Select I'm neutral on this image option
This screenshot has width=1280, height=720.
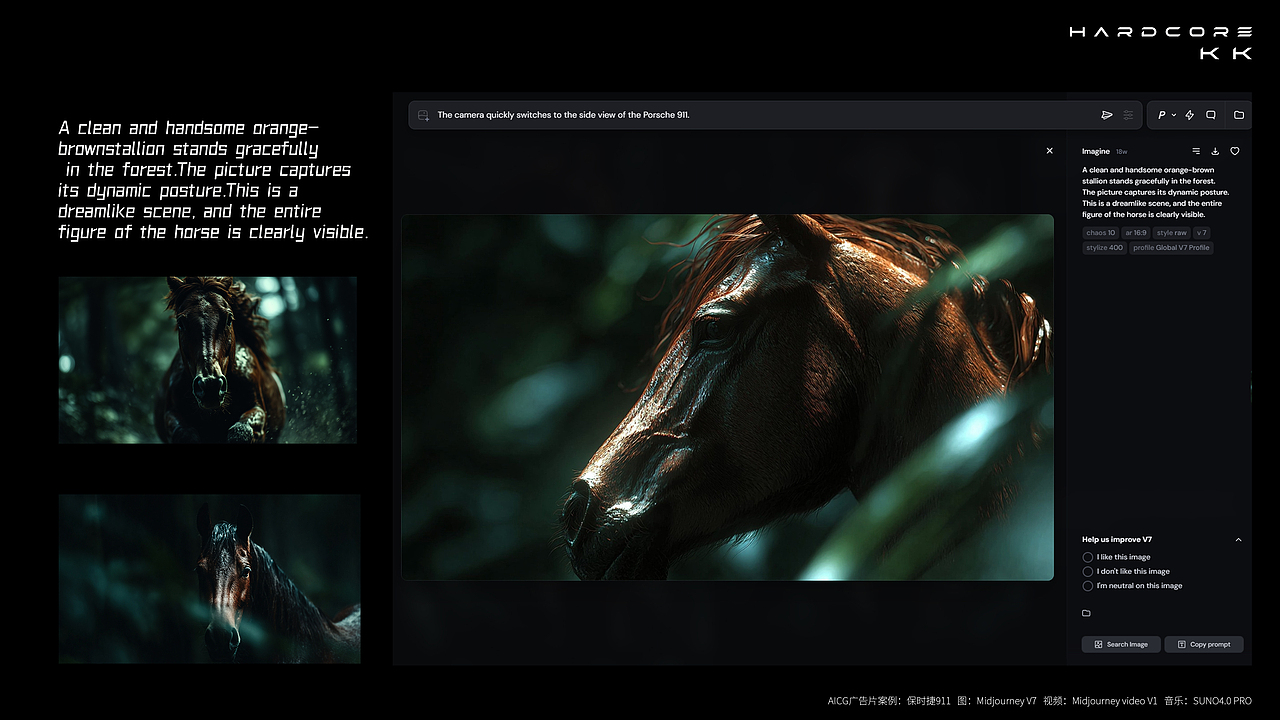(1133, 586)
